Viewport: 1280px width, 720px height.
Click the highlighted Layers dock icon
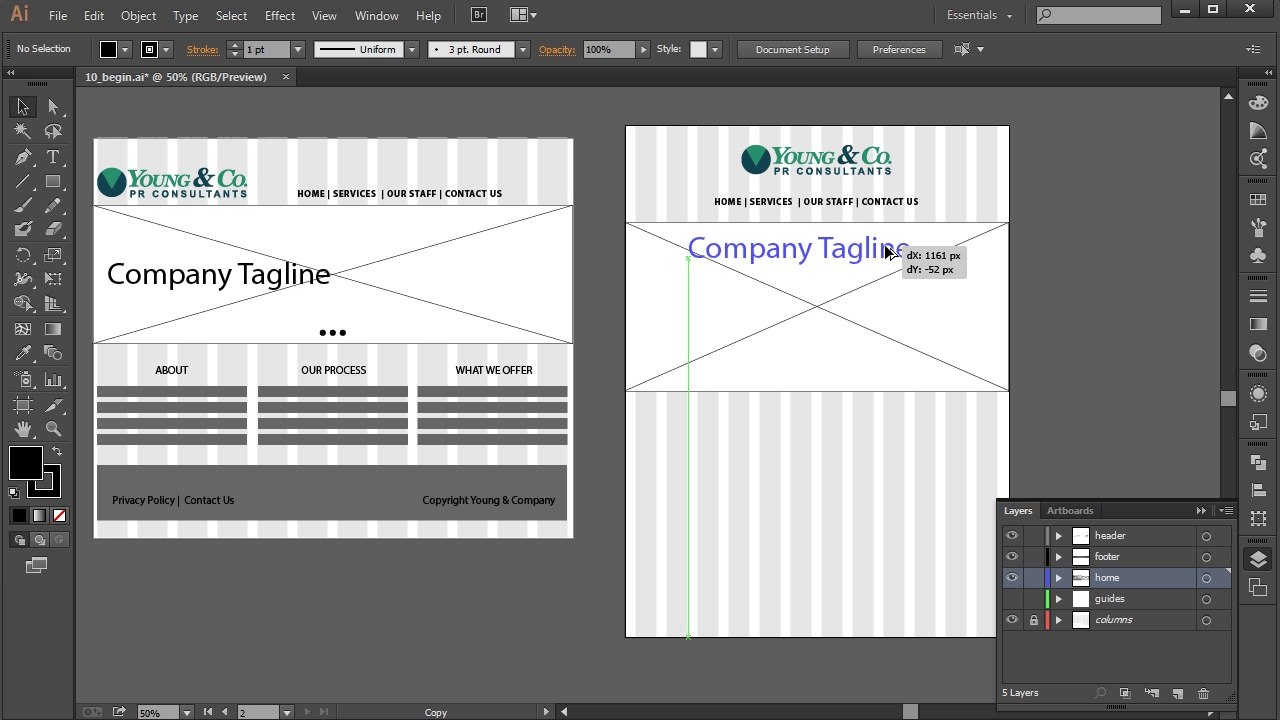[x=1258, y=559]
